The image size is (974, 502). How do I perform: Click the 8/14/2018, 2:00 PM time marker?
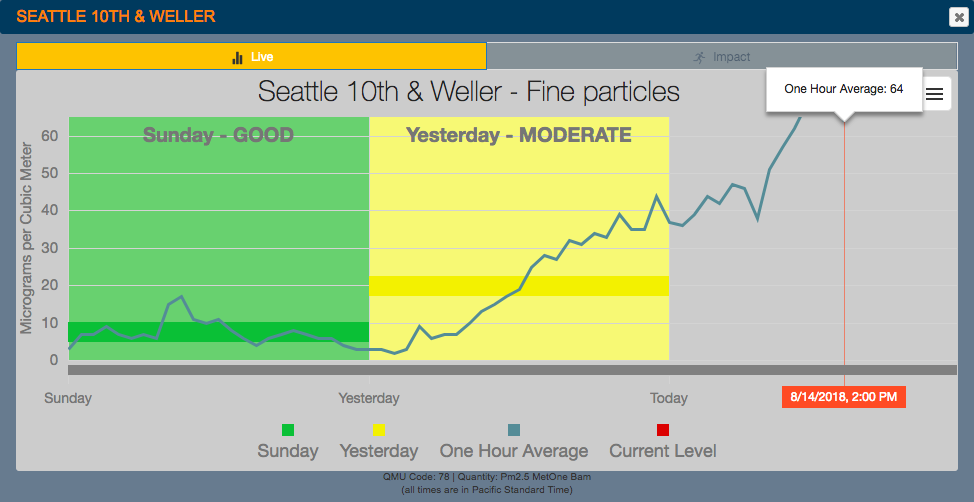[x=844, y=397]
